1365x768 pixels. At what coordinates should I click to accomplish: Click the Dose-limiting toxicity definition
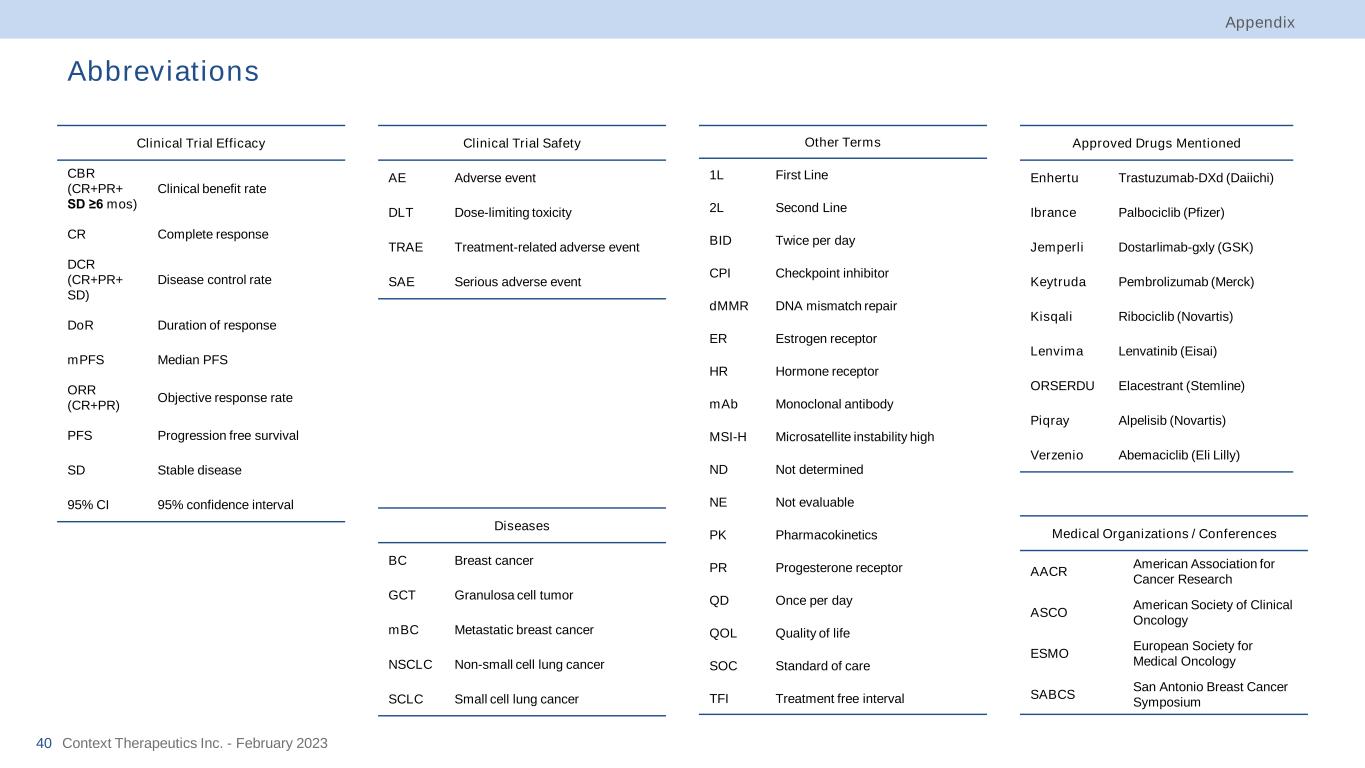click(x=513, y=212)
